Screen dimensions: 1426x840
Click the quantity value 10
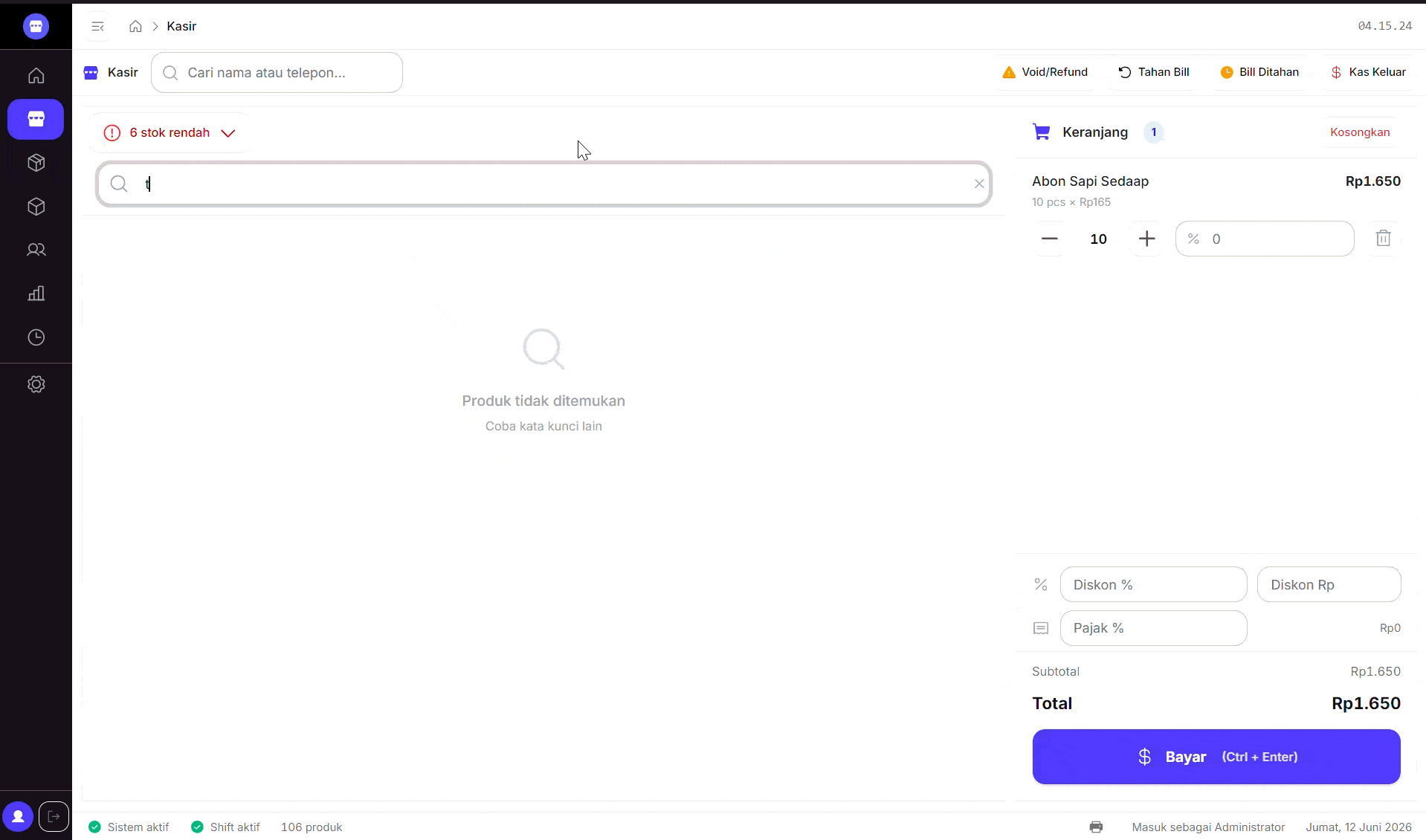[1098, 239]
